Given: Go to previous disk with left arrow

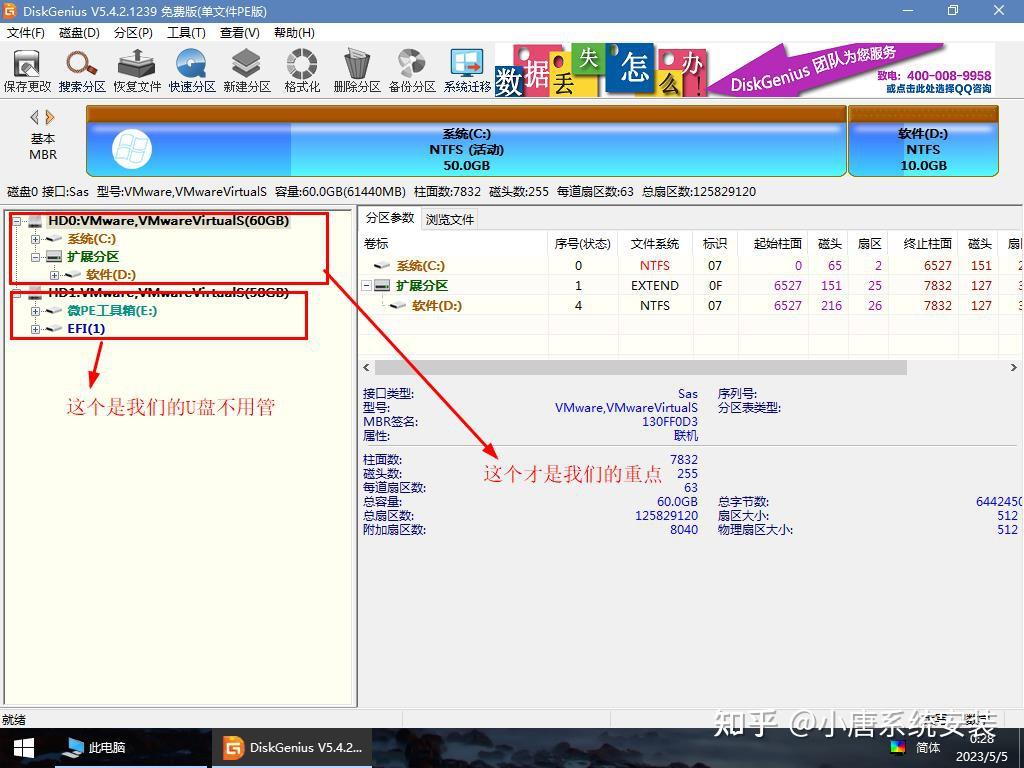Looking at the screenshot, I should coord(35,118).
